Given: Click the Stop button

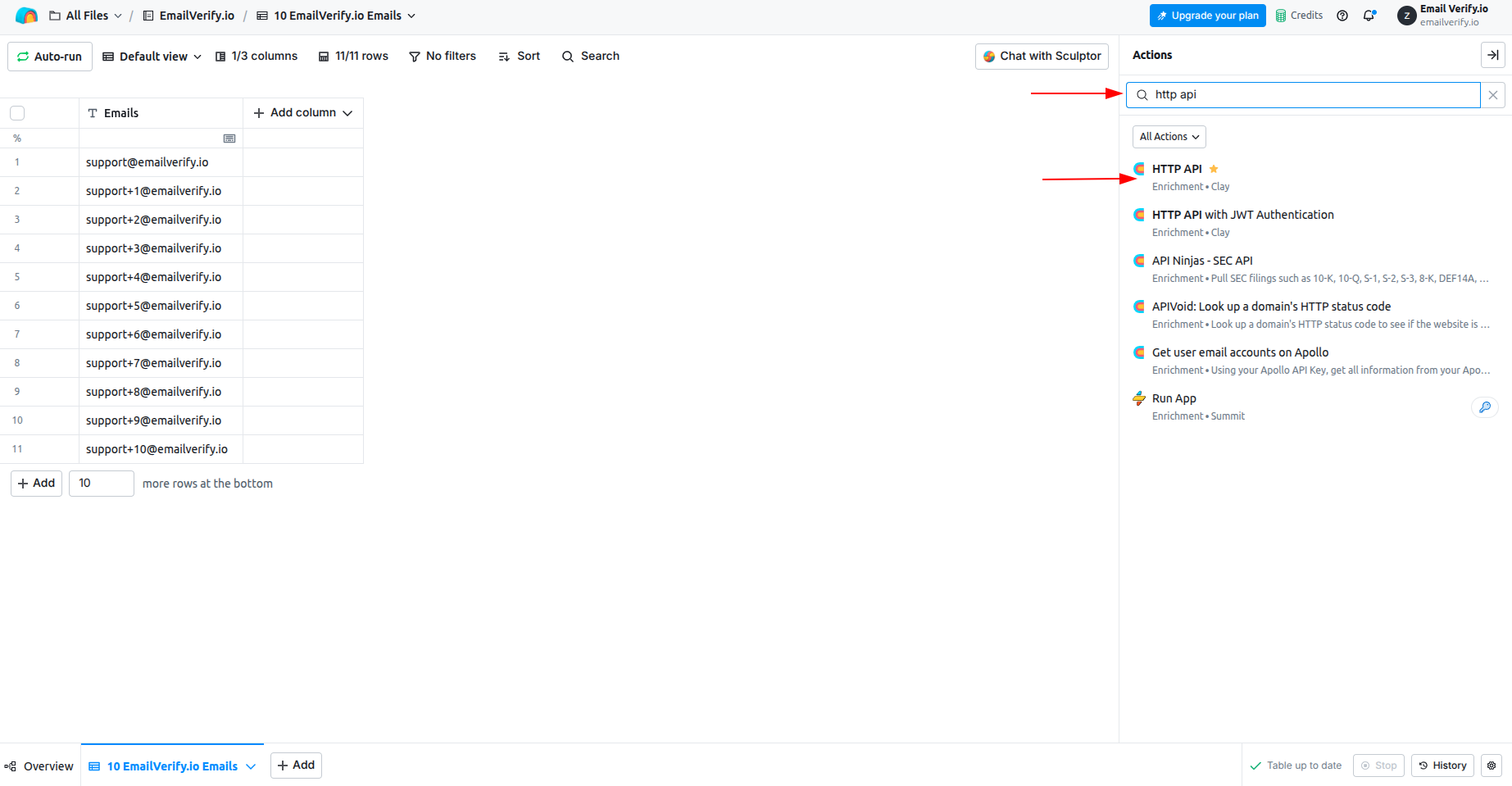Looking at the screenshot, I should [x=1379, y=766].
